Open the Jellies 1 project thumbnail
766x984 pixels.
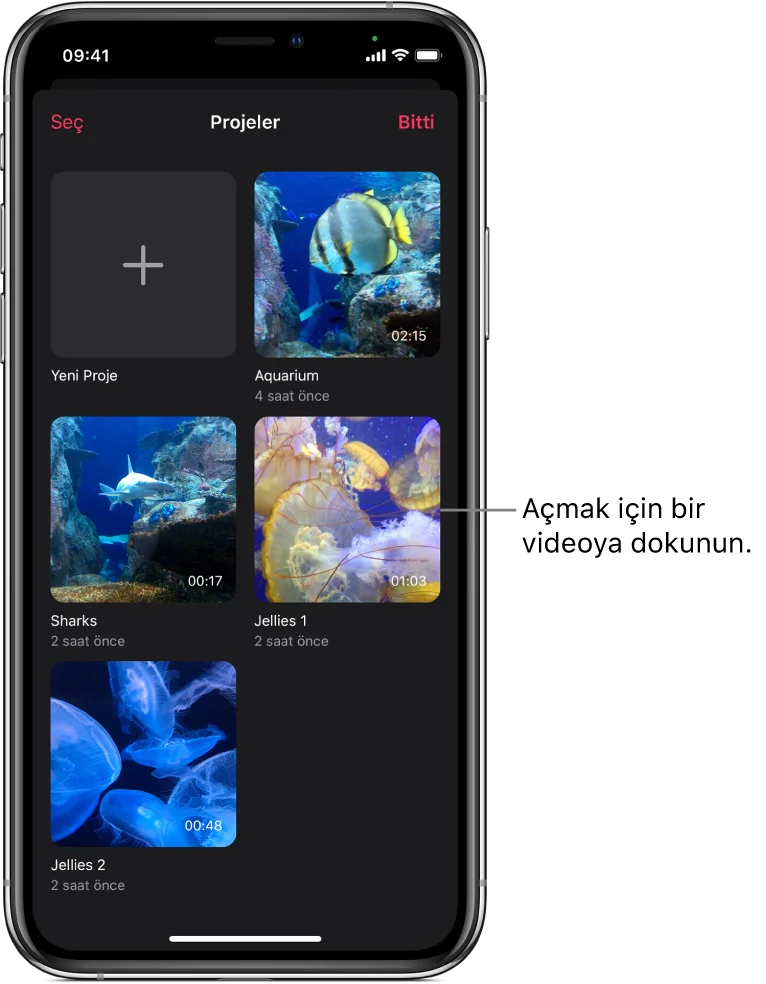347,509
